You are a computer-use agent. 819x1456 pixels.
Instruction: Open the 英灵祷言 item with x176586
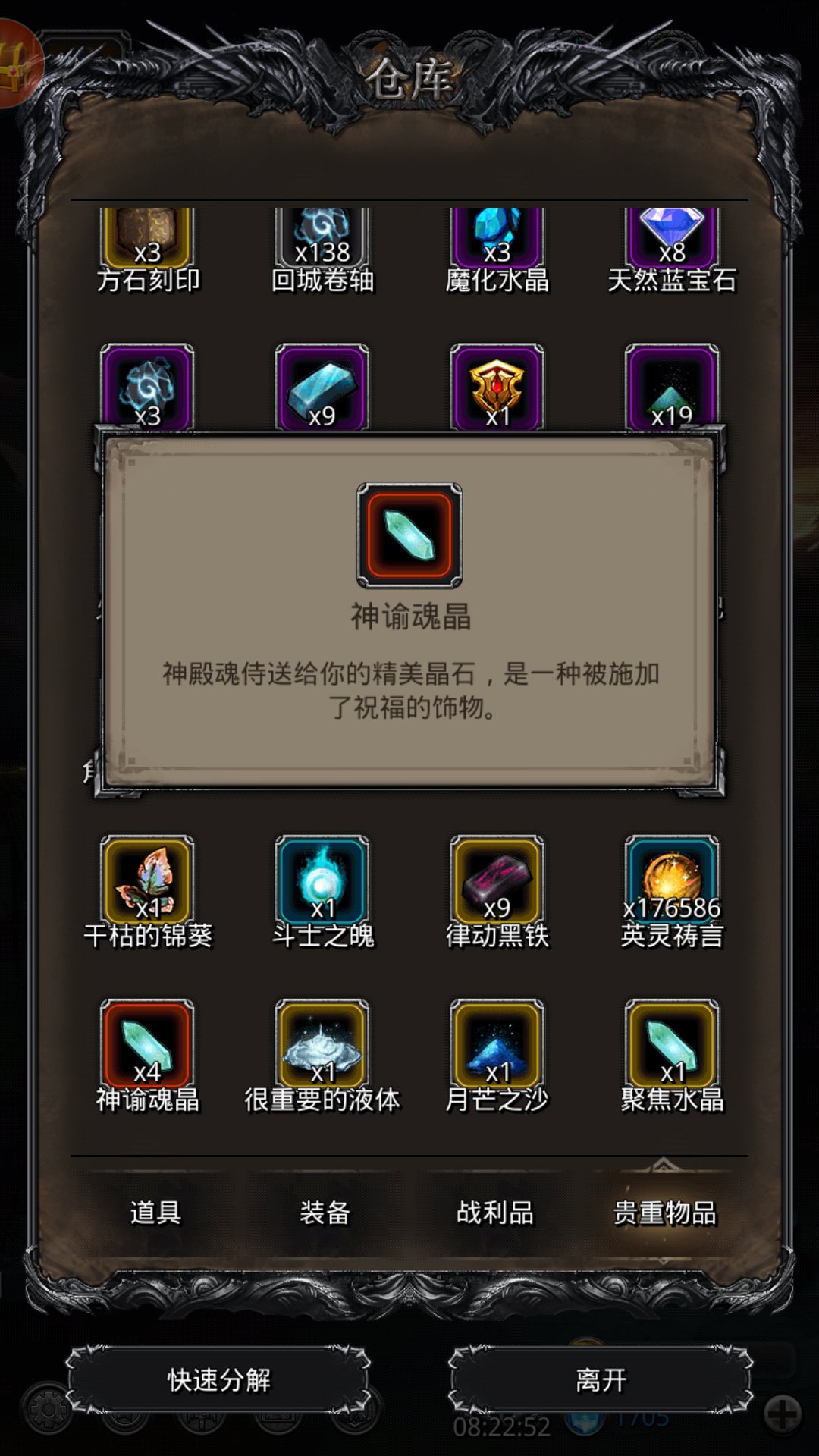point(672,880)
